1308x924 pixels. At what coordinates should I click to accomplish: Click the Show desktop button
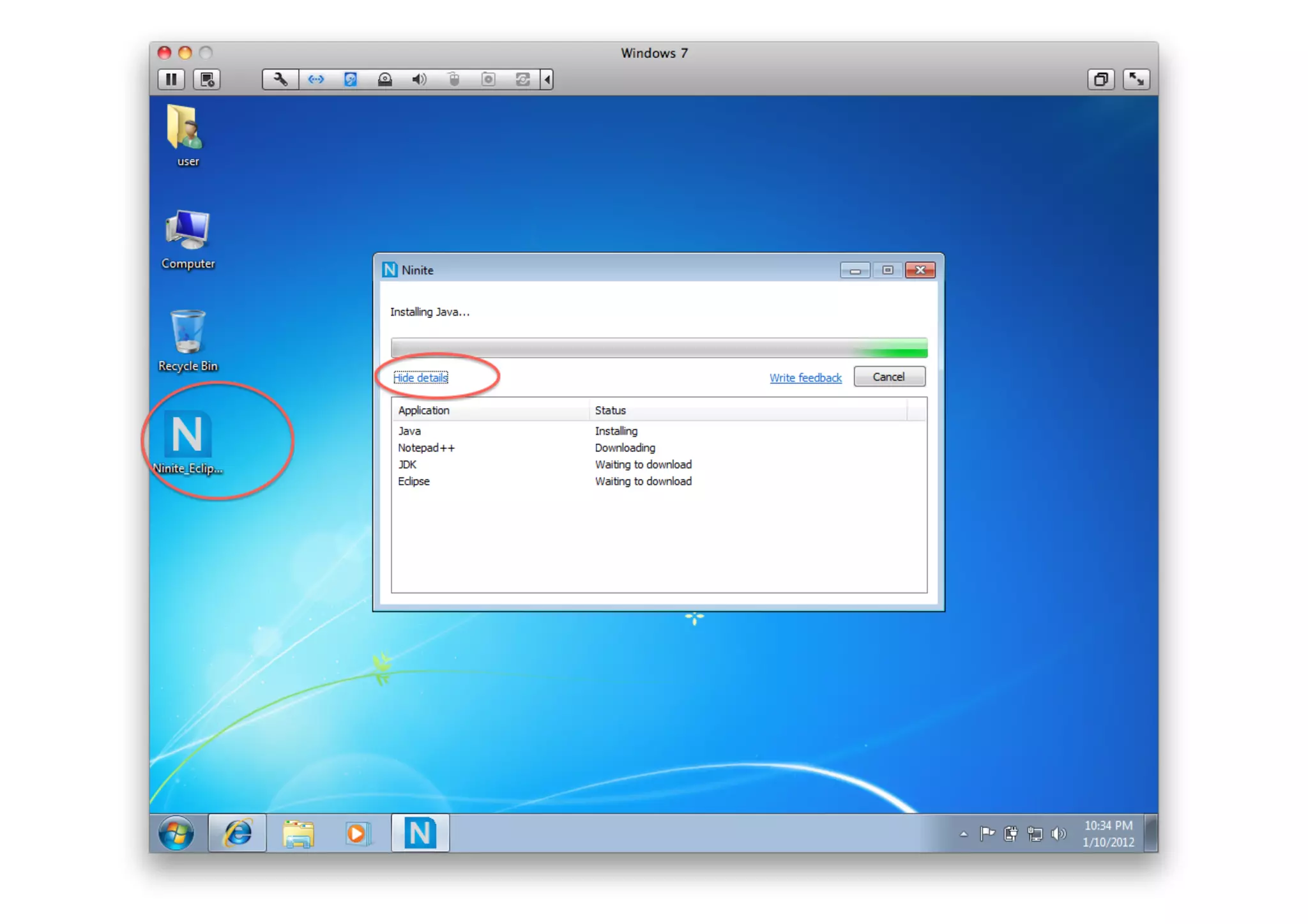pyautogui.click(x=1151, y=833)
